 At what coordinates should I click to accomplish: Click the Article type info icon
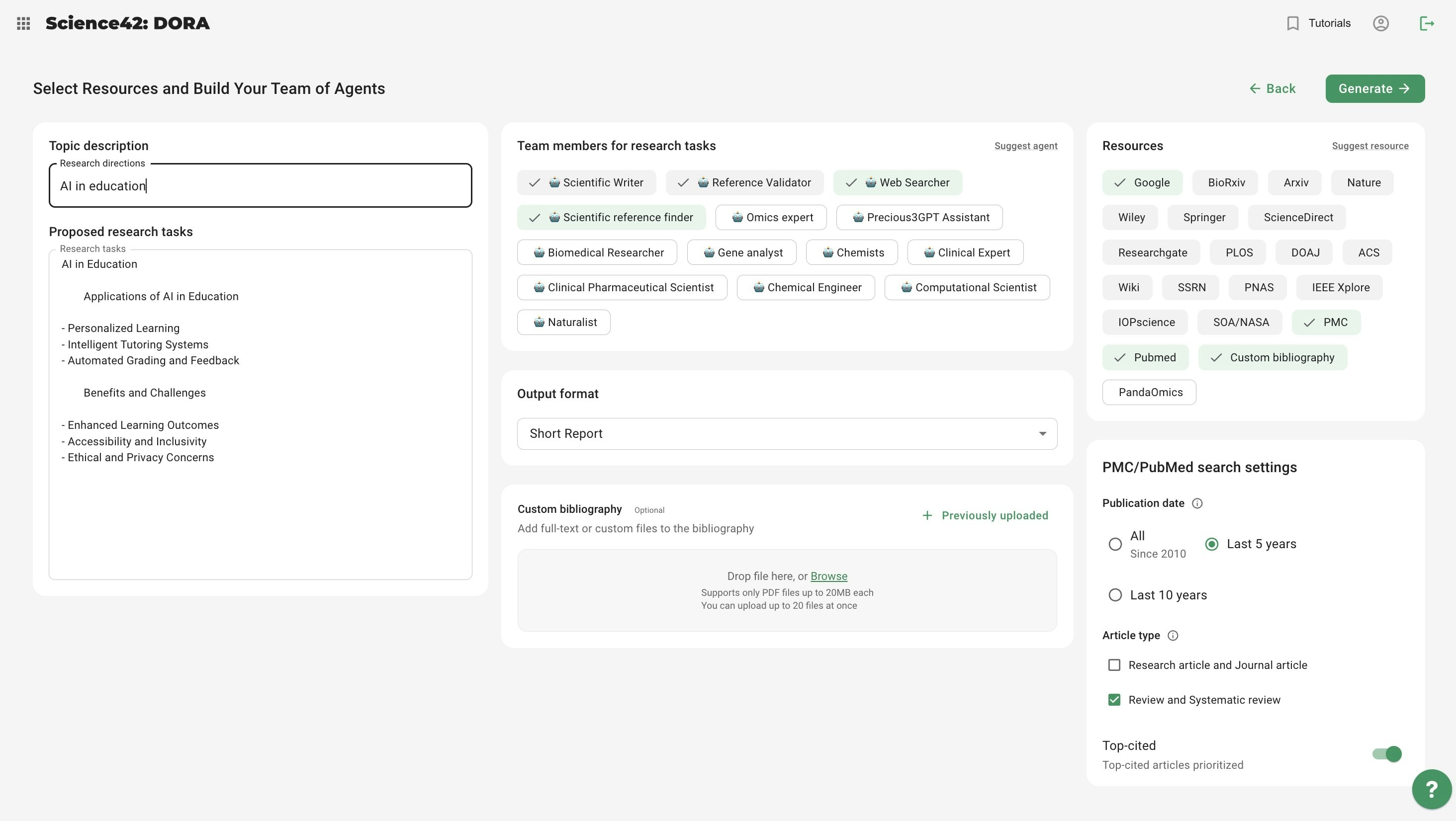point(1173,636)
